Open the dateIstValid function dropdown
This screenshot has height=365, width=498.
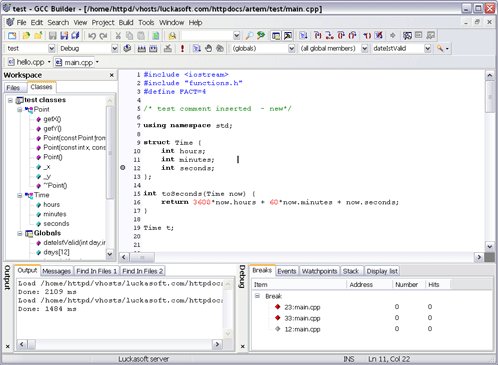click(x=427, y=49)
